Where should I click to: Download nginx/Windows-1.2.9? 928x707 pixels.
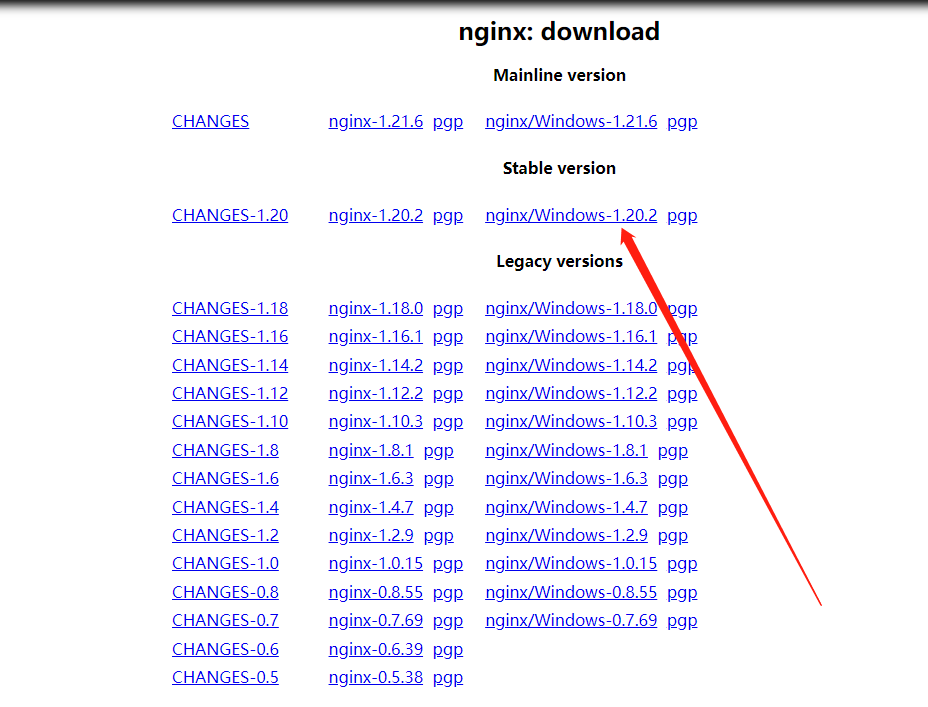click(x=566, y=535)
